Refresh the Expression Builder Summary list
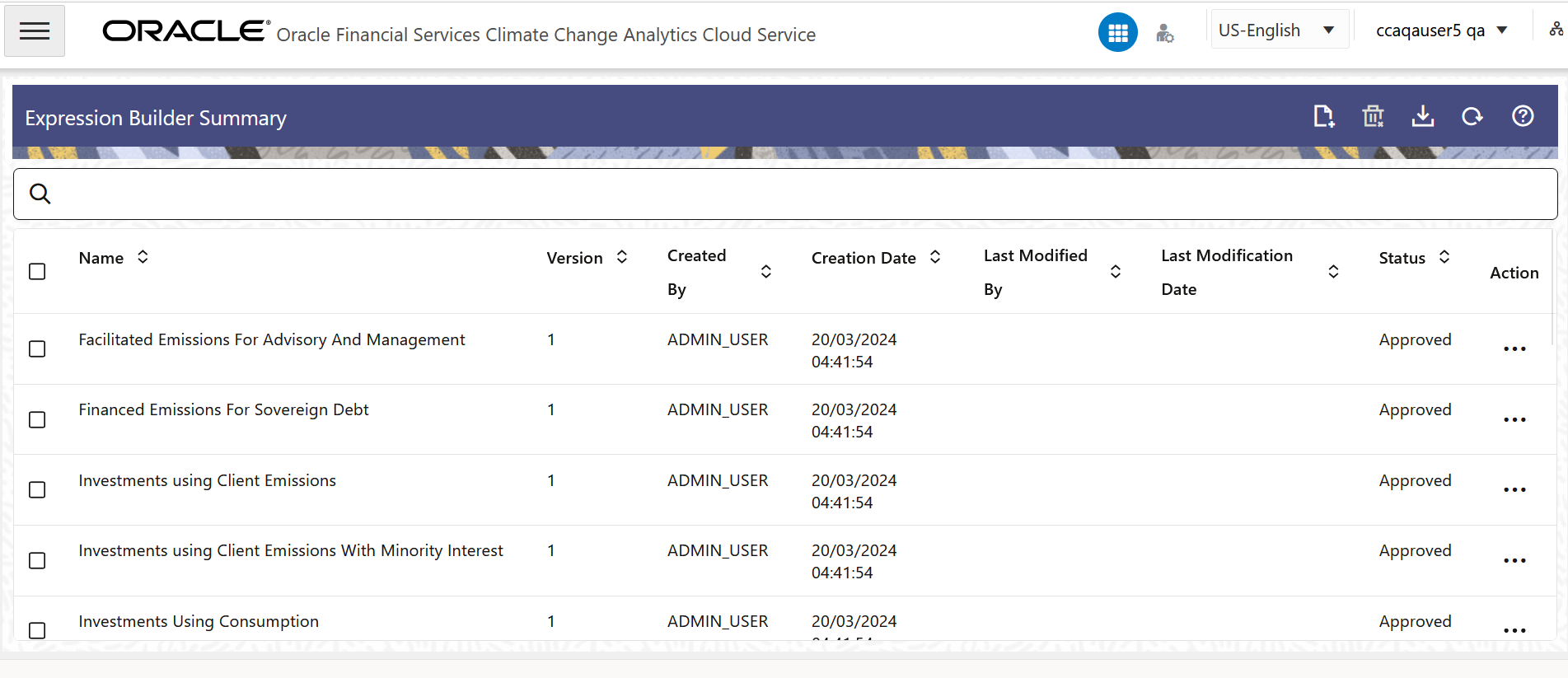1568x678 pixels. click(x=1472, y=117)
